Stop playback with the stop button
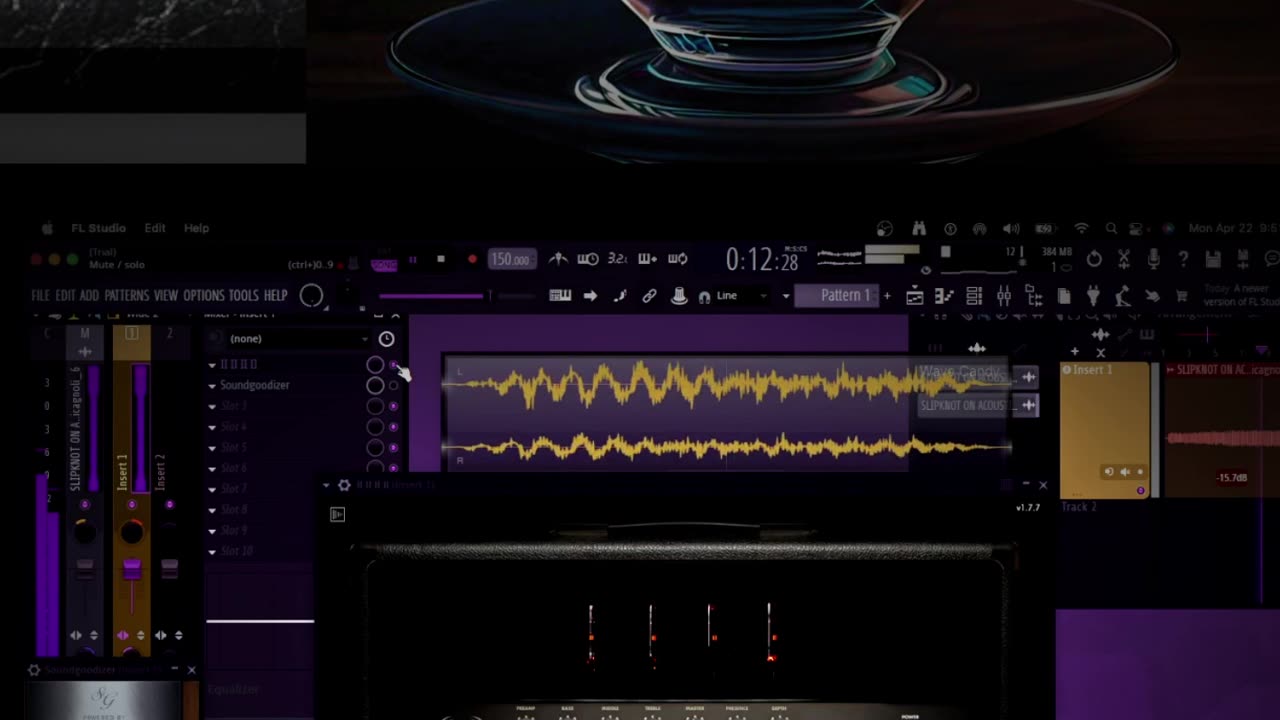The height and width of the screenshot is (720, 1280). pos(441,260)
